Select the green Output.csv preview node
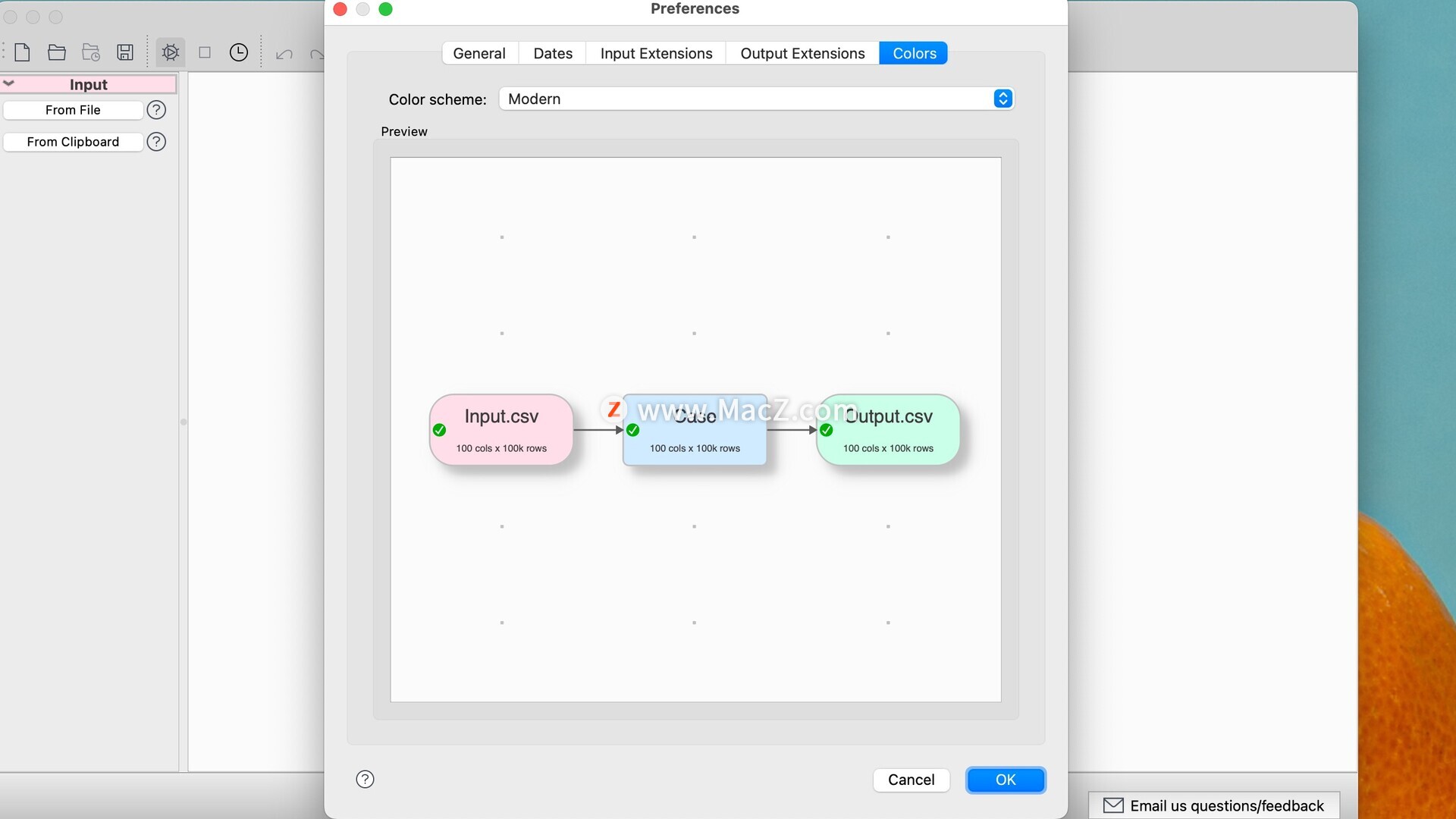This screenshot has width=1456, height=819. pos(888,429)
